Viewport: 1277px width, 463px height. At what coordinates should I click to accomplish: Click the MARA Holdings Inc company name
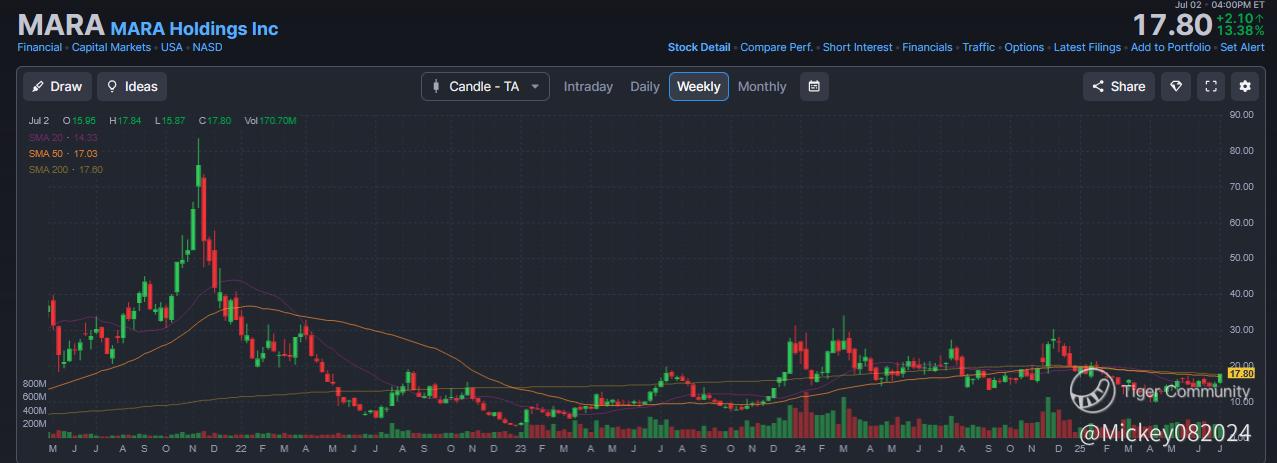coord(194,29)
